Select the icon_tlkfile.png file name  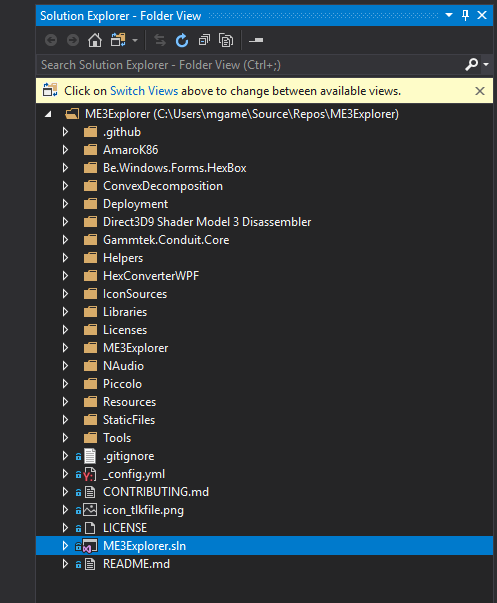click(x=143, y=510)
